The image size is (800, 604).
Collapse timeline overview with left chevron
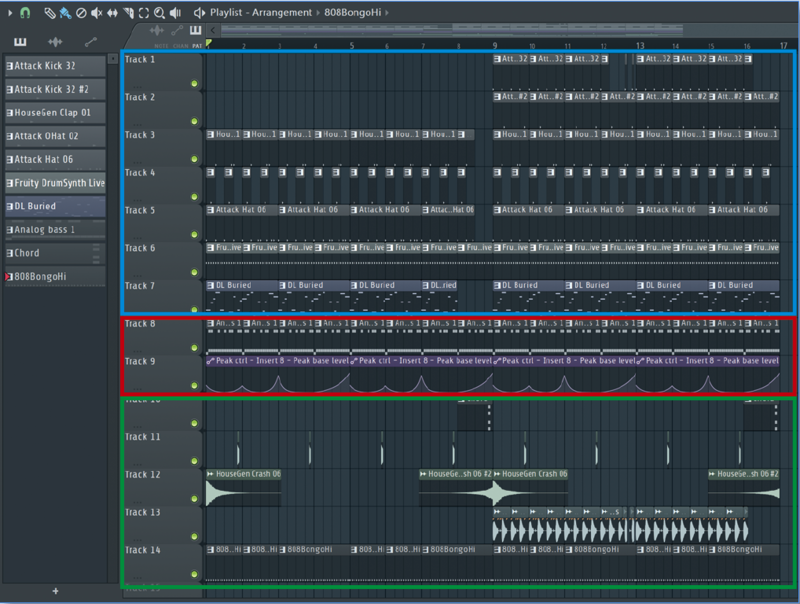click(213, 31)
